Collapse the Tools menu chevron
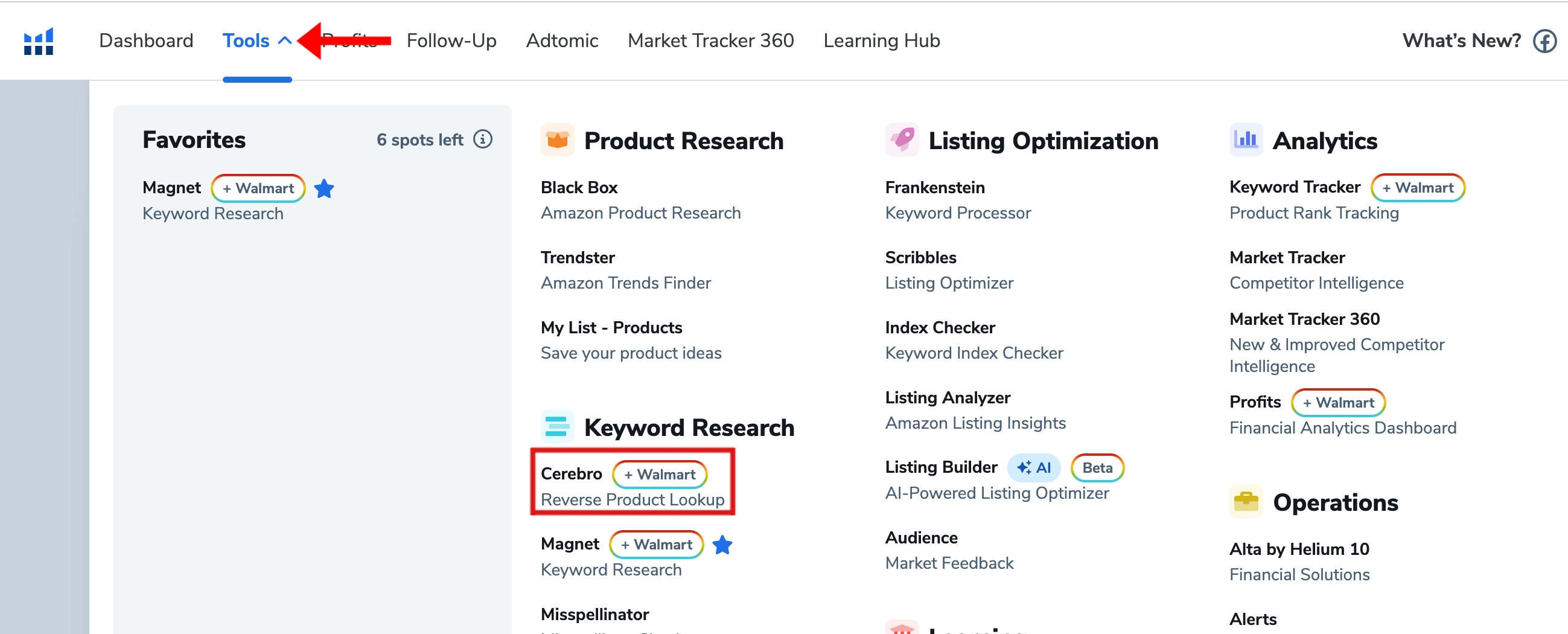Image resolution: width=1568 pixels, height=634 pixels. coord(284,41)
